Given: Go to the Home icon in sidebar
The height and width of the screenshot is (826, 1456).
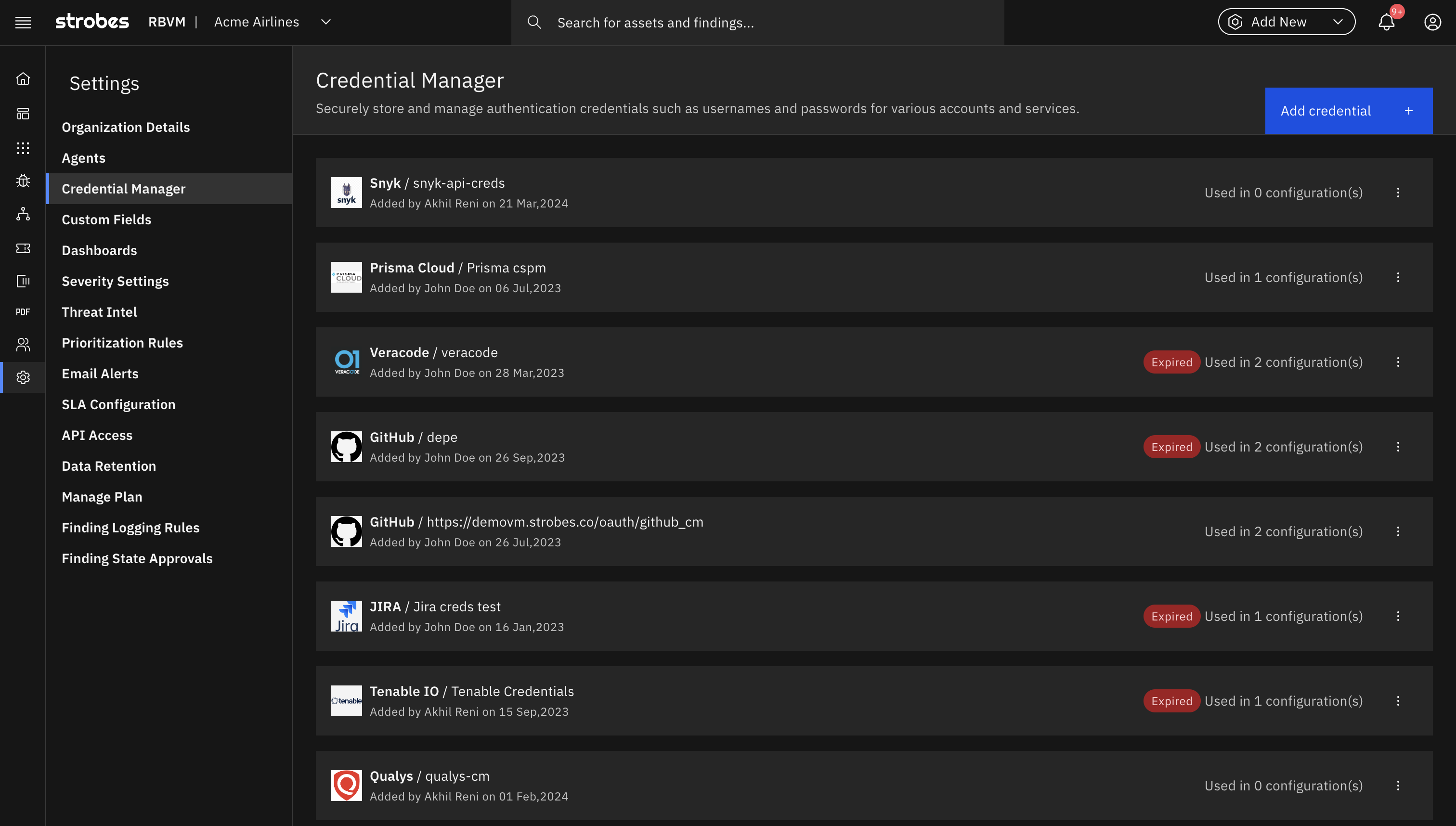Looking at the screenshot, I should 23,79.
